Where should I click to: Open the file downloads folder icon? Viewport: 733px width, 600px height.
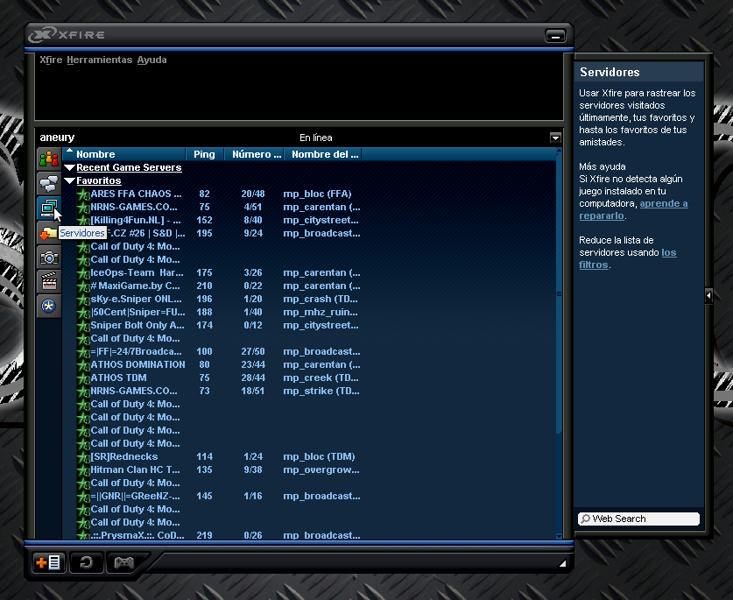click(x=48, y=232)
